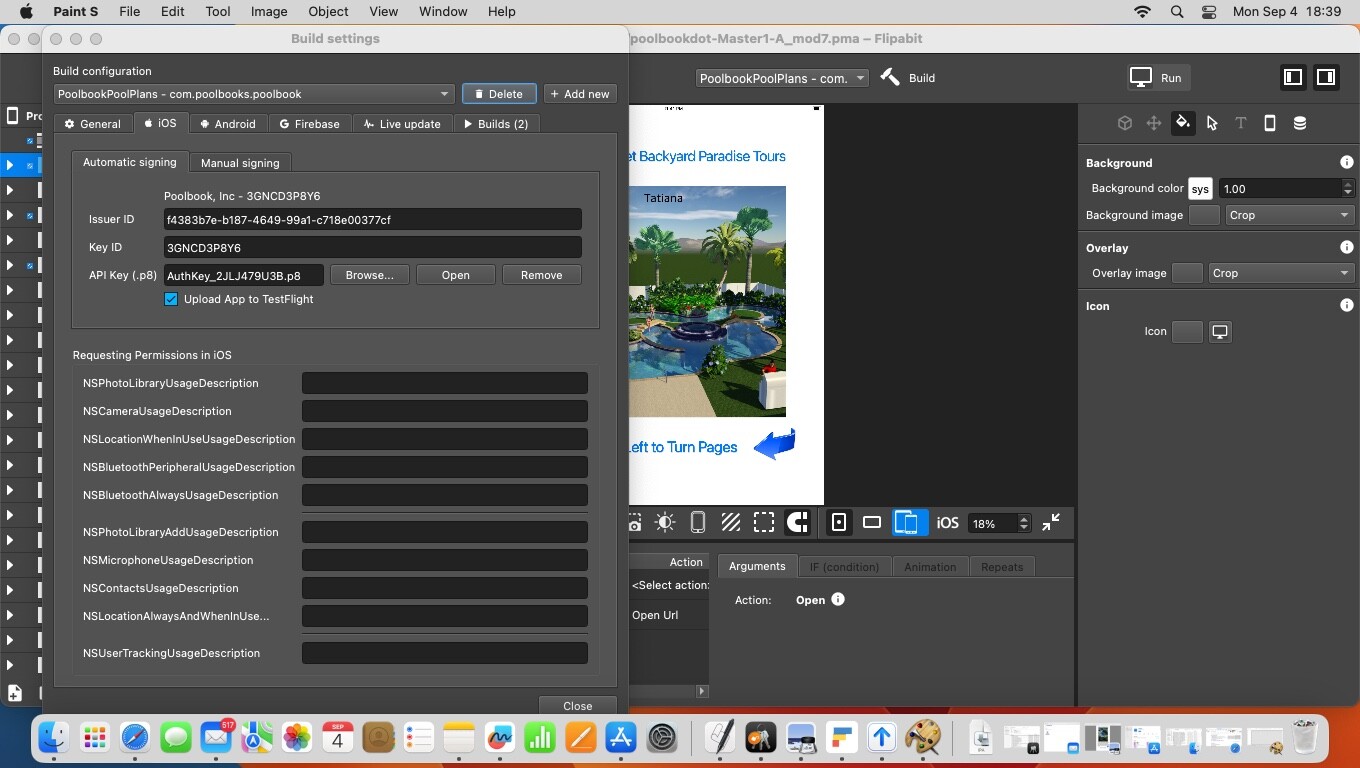The width and height of the screenshot is (1360, 768).
Task: Adjust the 18% zoom stepper
Action: point(1023,523)
